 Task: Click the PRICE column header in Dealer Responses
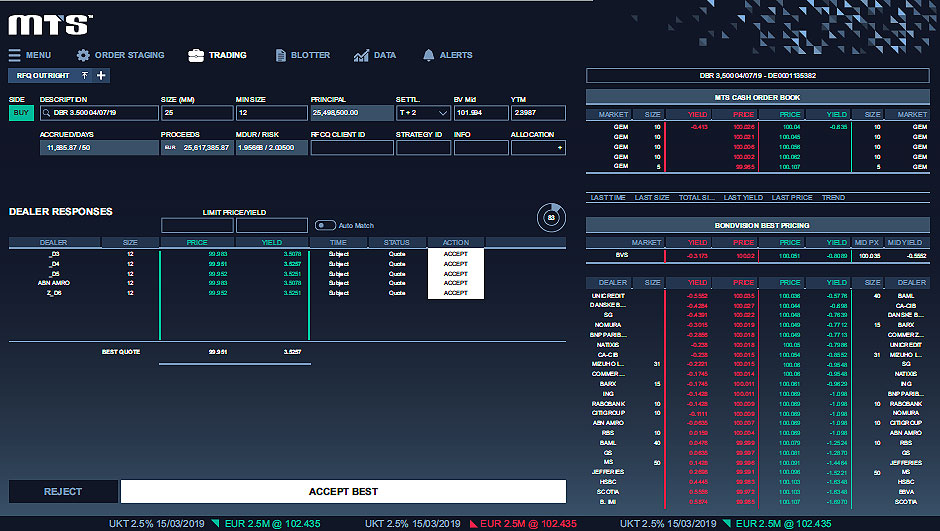pyautogui.click(x=197, y=243)
